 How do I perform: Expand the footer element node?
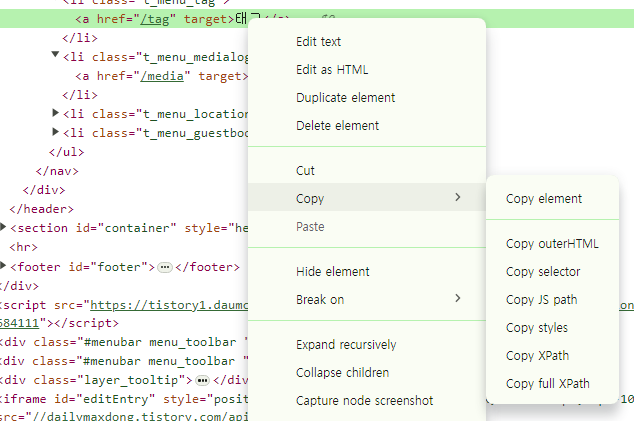pos(3,266)
